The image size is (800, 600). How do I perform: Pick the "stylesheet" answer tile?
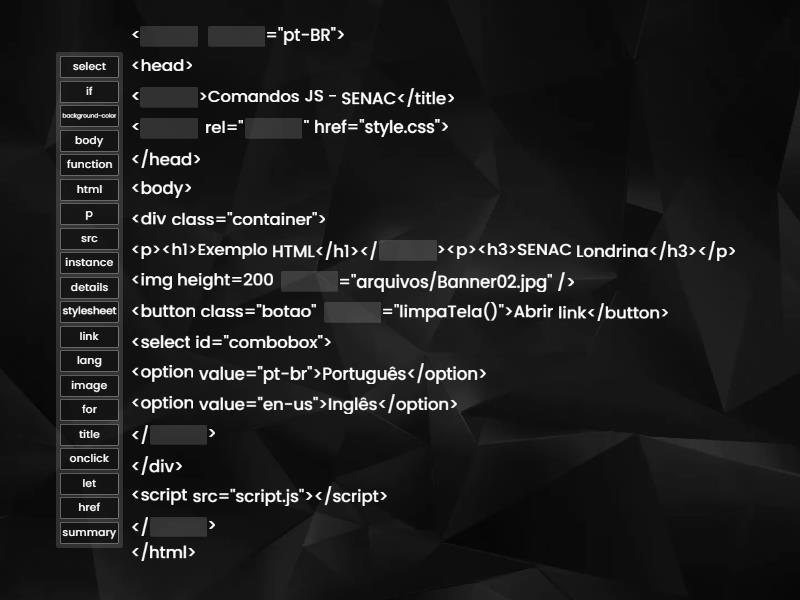coord(88,312)
